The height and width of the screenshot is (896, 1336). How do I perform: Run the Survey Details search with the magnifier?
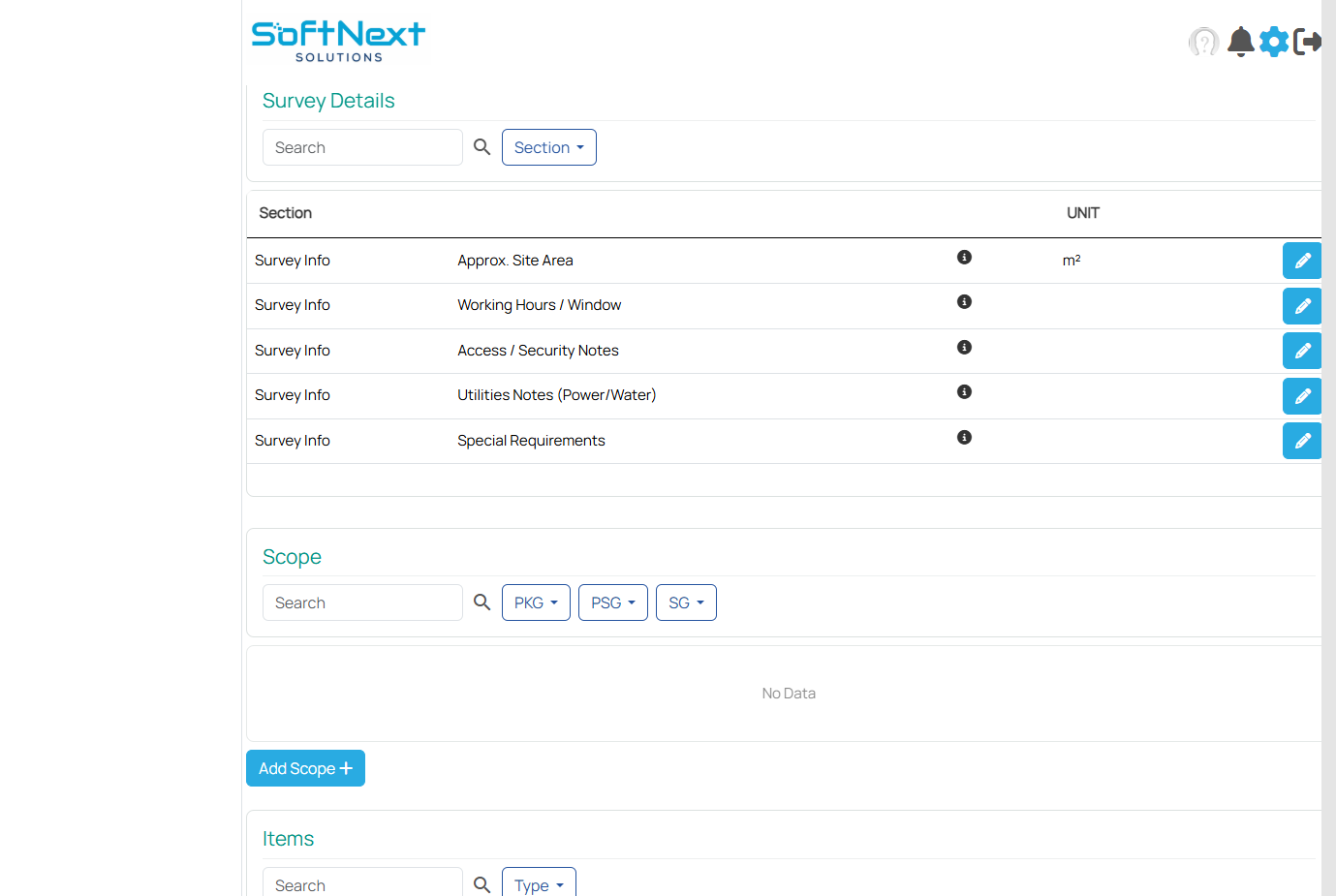(x=482, y=146)
